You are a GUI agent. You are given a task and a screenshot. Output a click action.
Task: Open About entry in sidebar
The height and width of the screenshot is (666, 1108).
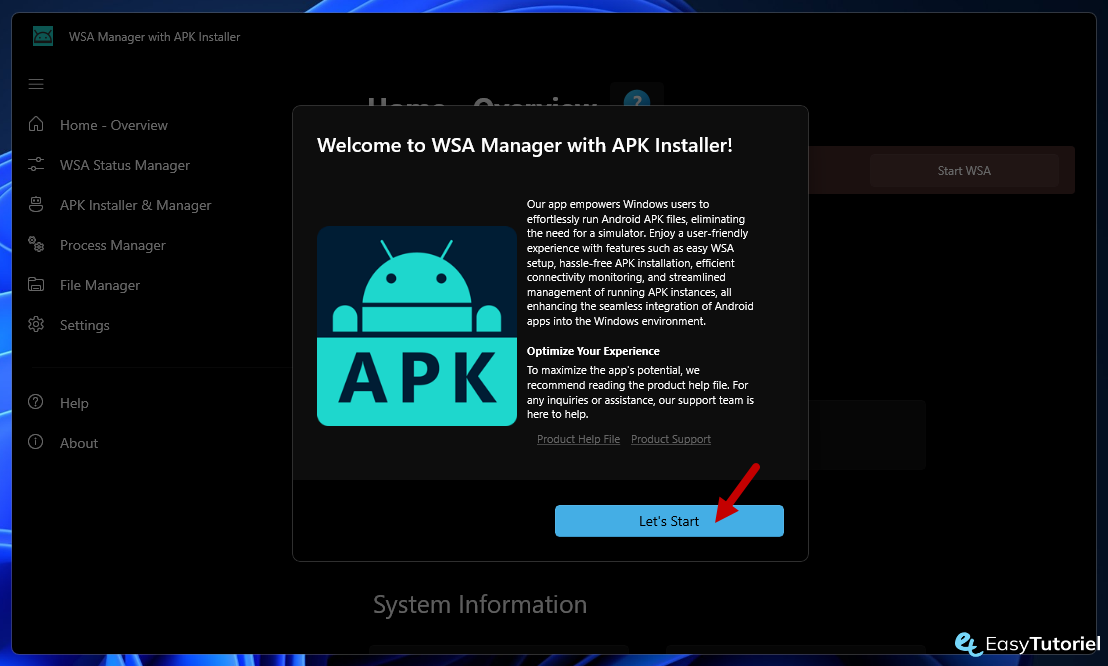pos(79,443)
